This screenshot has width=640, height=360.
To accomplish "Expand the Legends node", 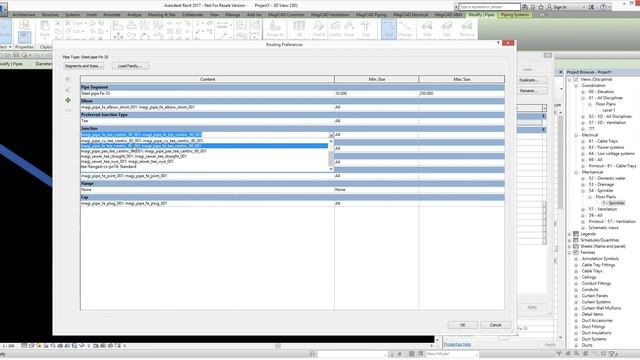I will [570, 234].
